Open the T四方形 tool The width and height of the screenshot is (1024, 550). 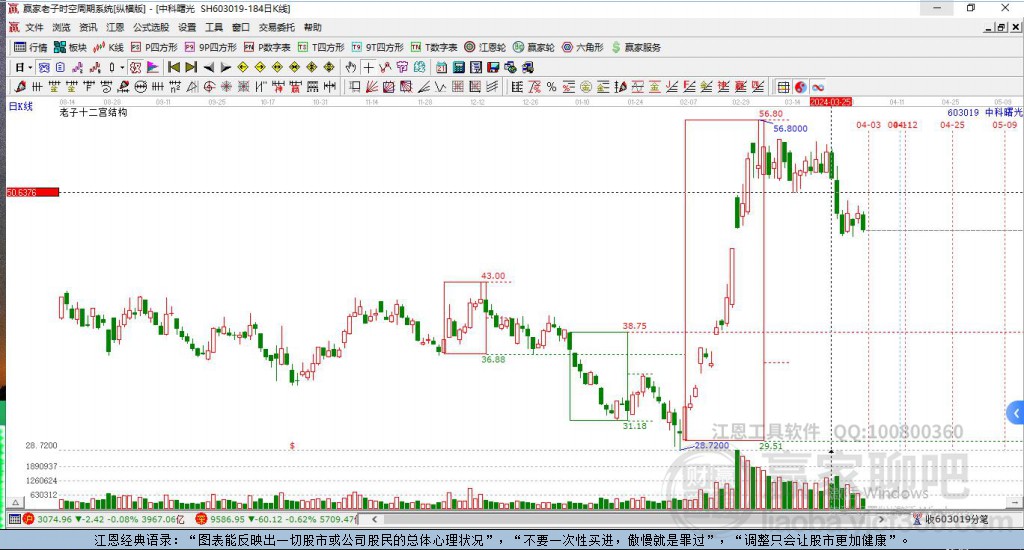(x=320, y=47)
